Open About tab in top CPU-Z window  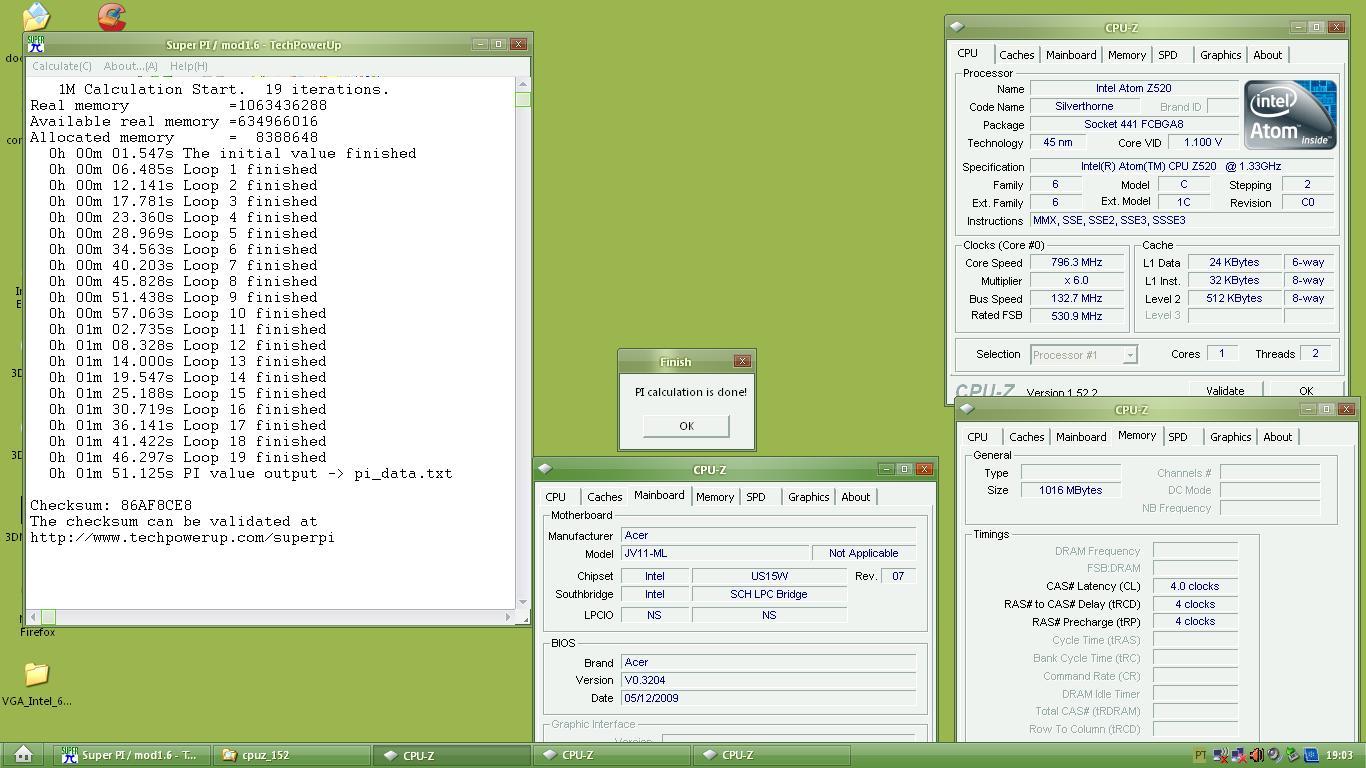1267,55
